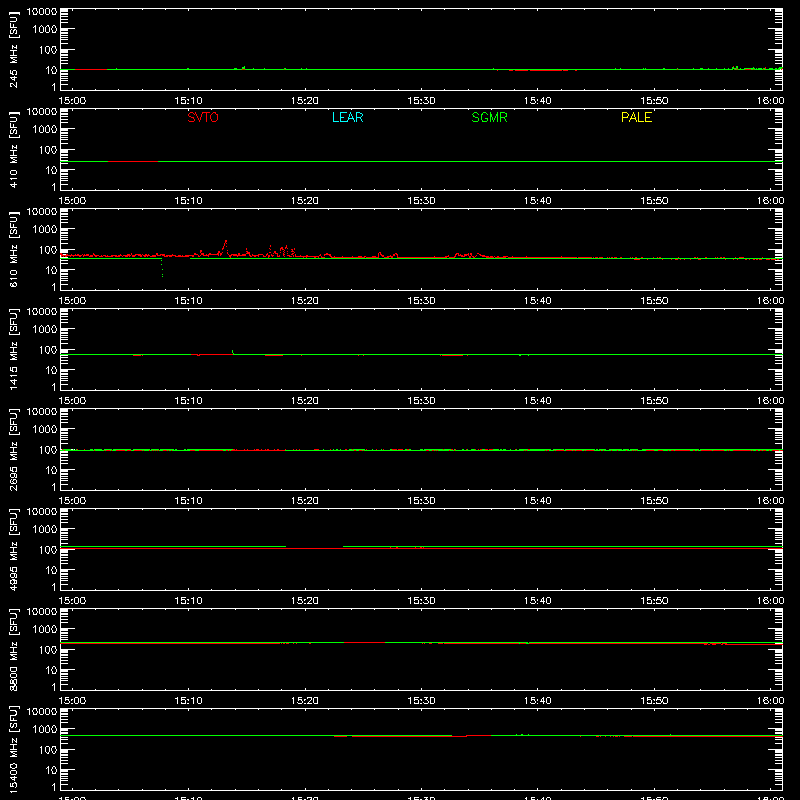Click 15:00 time label below 410 MHz panel
Screen dimensions: 800x800
(72, 201)
